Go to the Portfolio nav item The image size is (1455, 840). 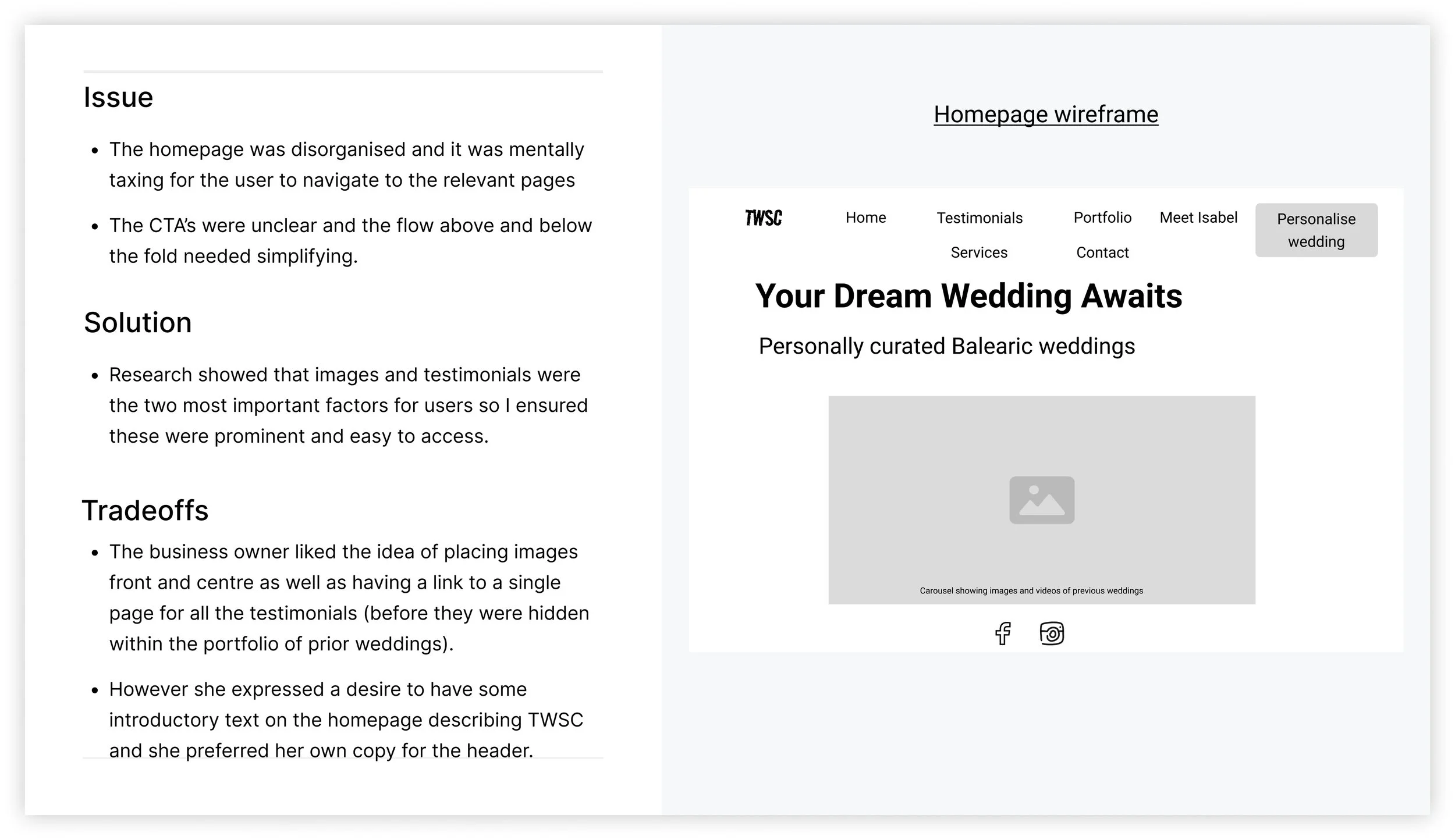[1102, 218]
